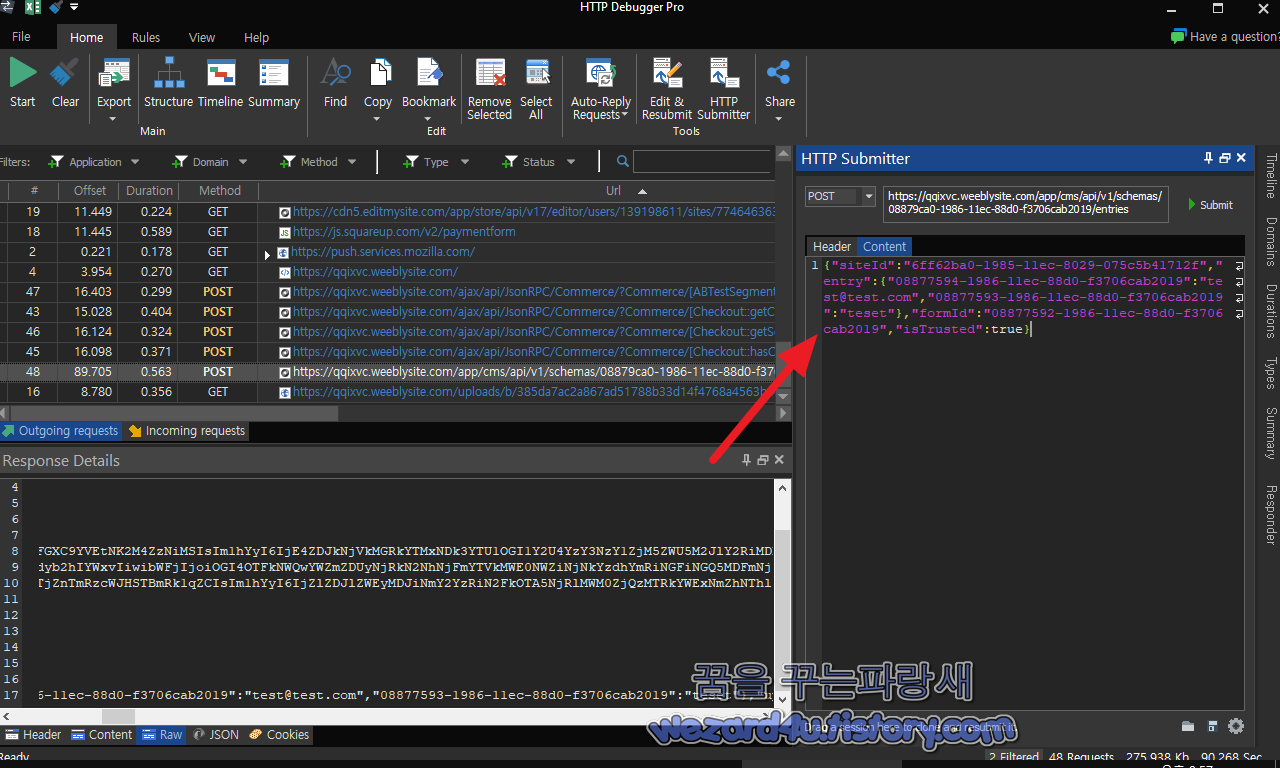Click the open session folder icon in Submitter

click(x=1188, y=726)
